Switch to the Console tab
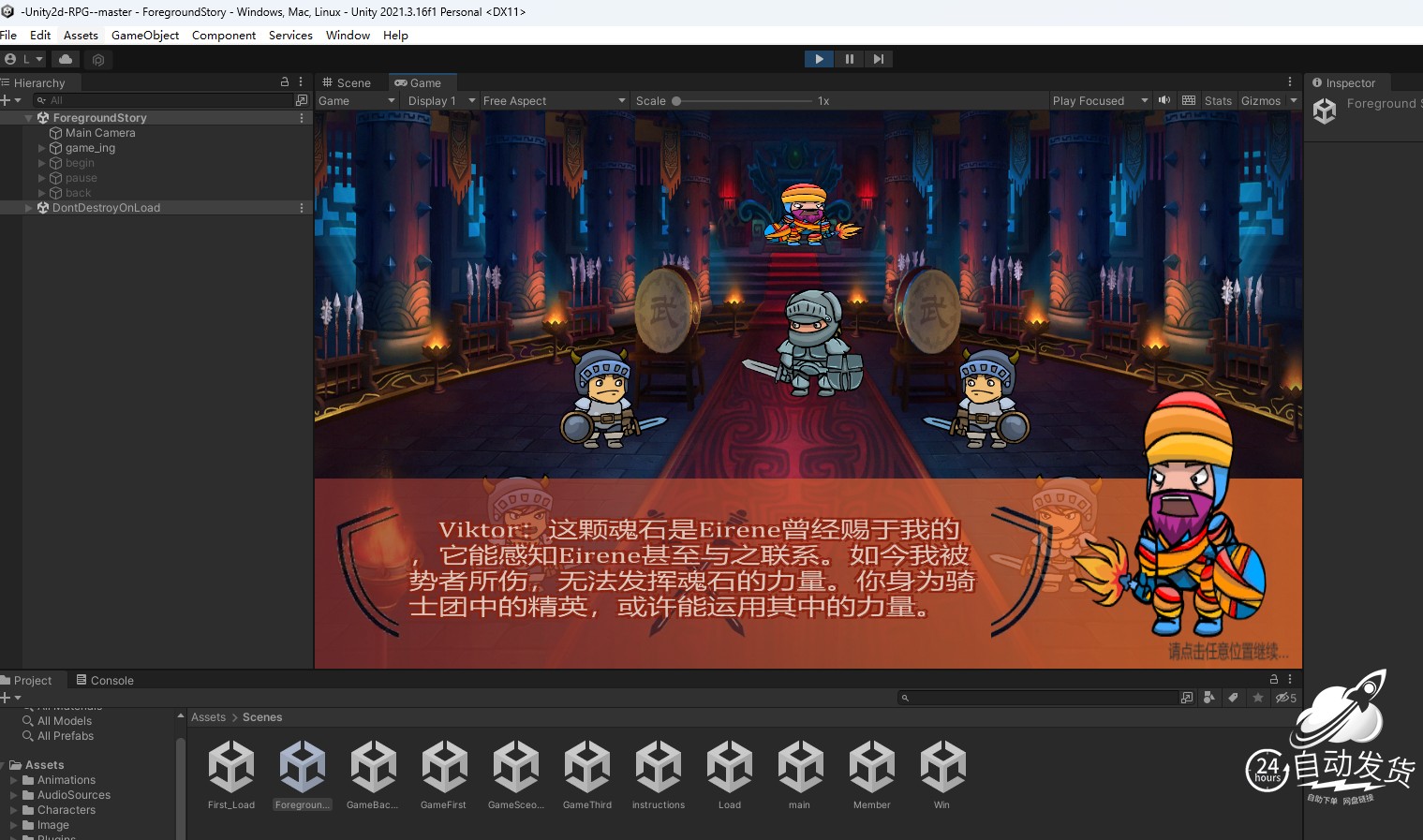The height and width of the screenshot is (840, 1423). pyautogui.click(x=105, y=681)
